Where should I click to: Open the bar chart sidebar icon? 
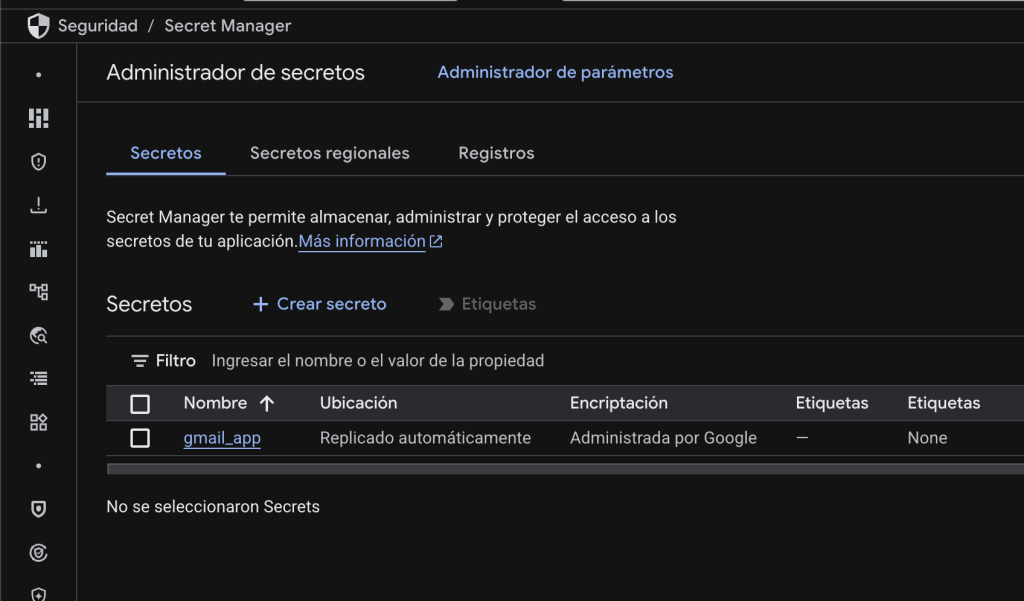point(39,249)
